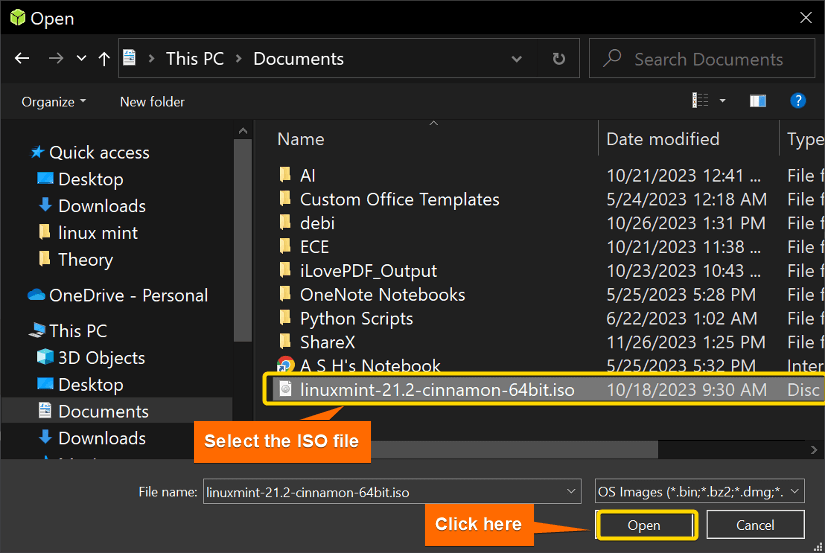Refresh the Documents folder view

(x=559, y=58)
